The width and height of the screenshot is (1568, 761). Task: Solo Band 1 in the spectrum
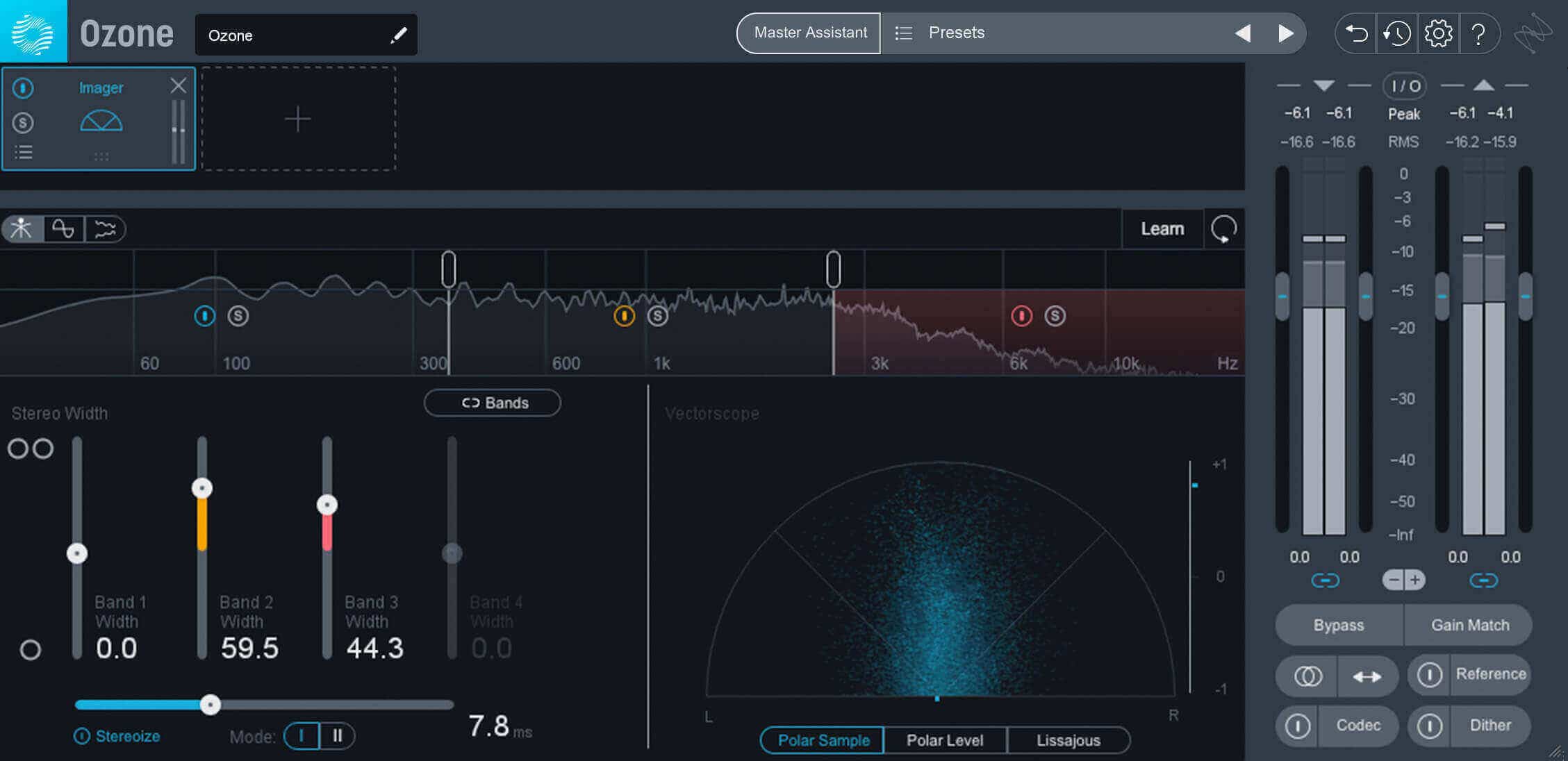pyautogui.click(x=238, y=316)
